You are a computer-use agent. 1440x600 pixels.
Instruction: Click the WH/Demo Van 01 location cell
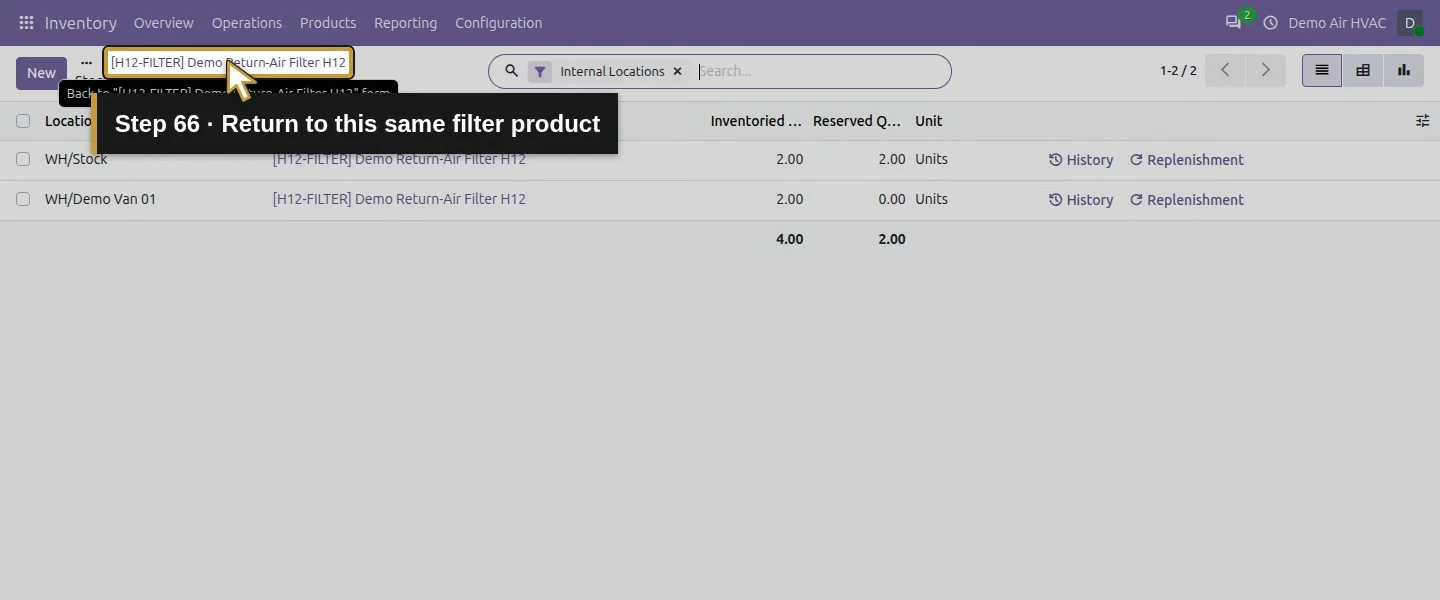click(100, 199)
